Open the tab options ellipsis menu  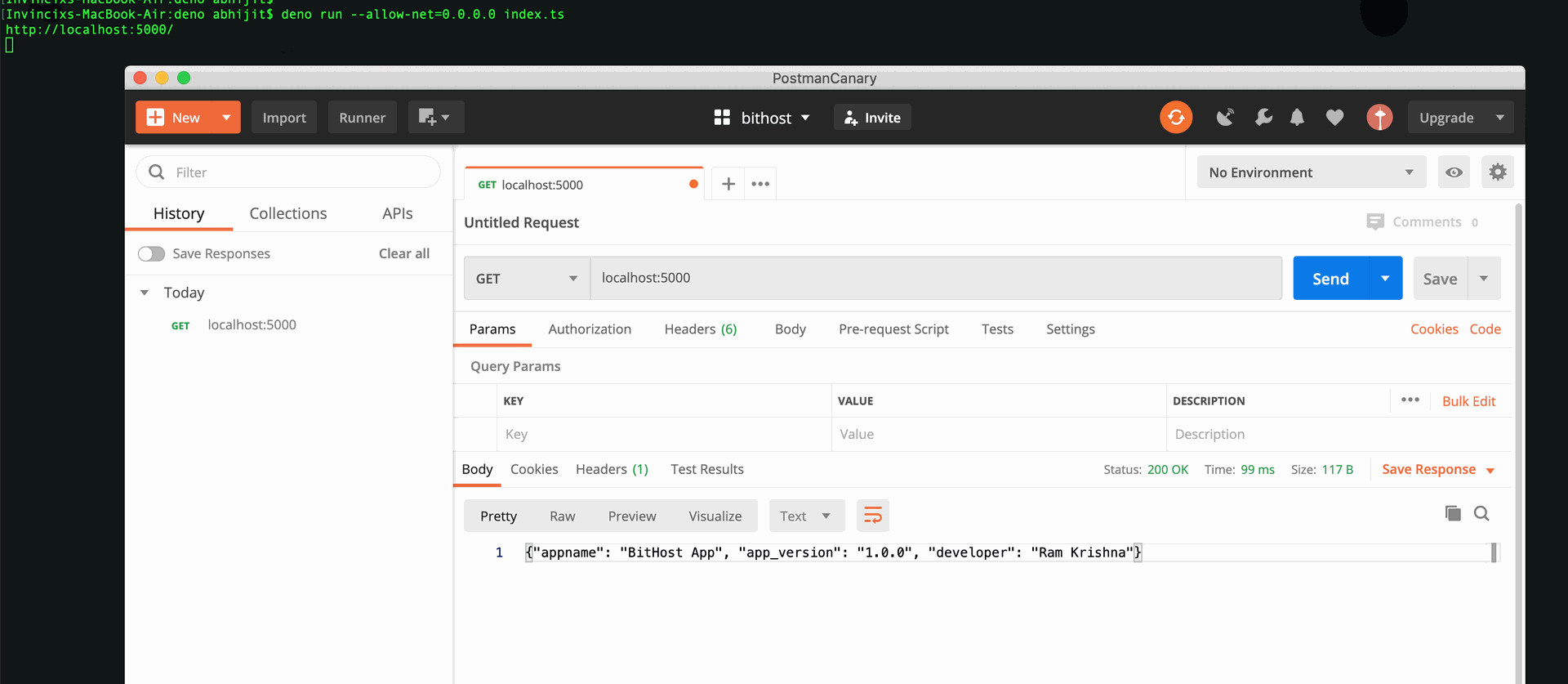coord(760,184)
